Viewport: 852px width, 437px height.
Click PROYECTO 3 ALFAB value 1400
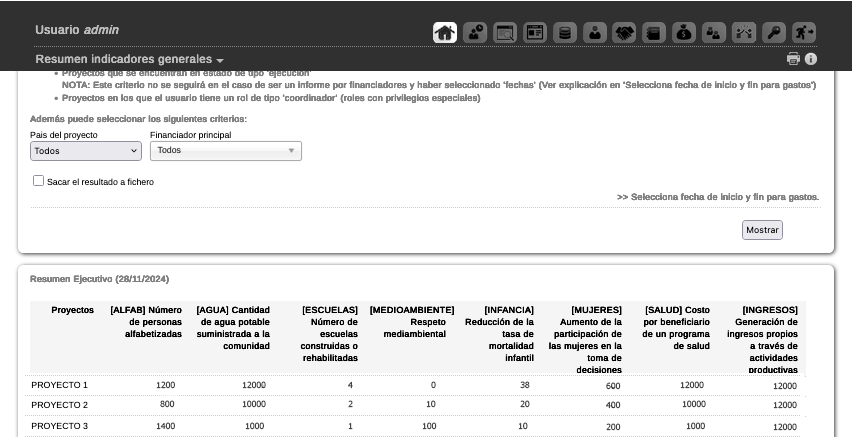[165, 426]
